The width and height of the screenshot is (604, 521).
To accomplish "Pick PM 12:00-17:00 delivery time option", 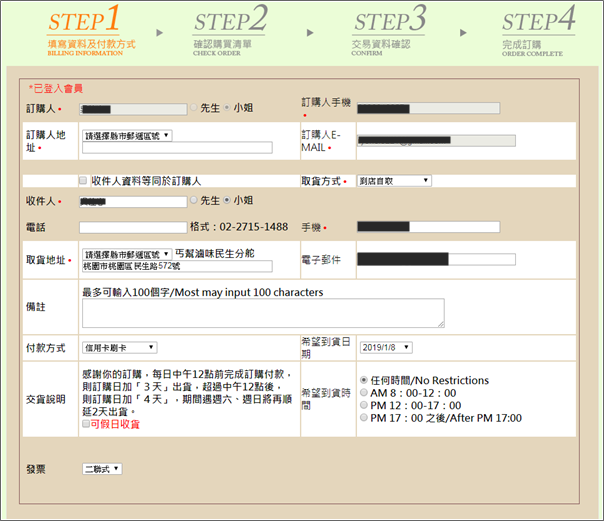I will (364, 405).
